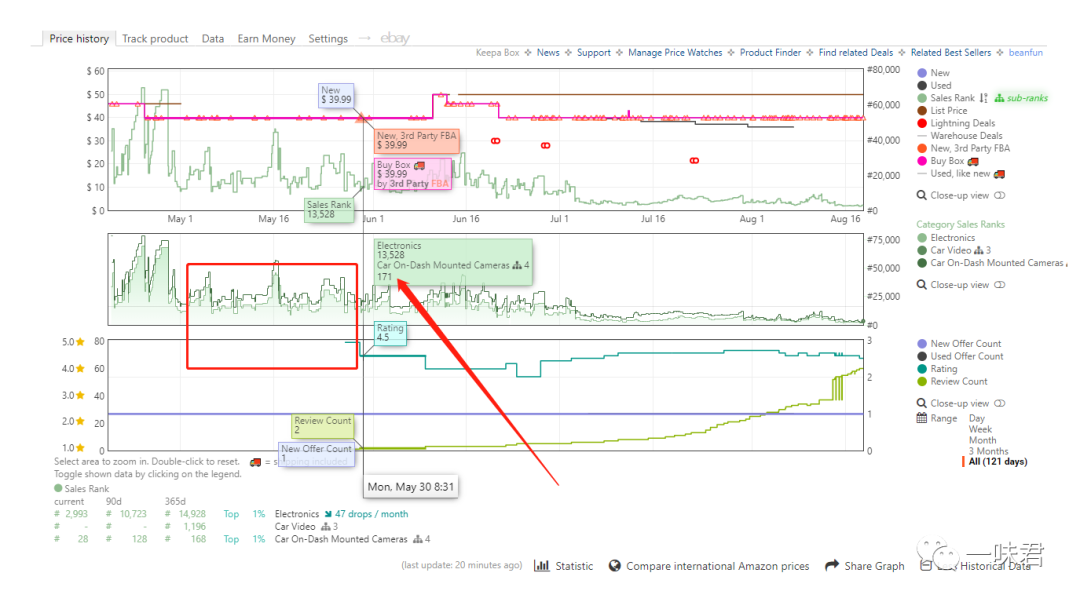
Task: Toggle the Lightning Deals legend dot
Action: point(922,123)
